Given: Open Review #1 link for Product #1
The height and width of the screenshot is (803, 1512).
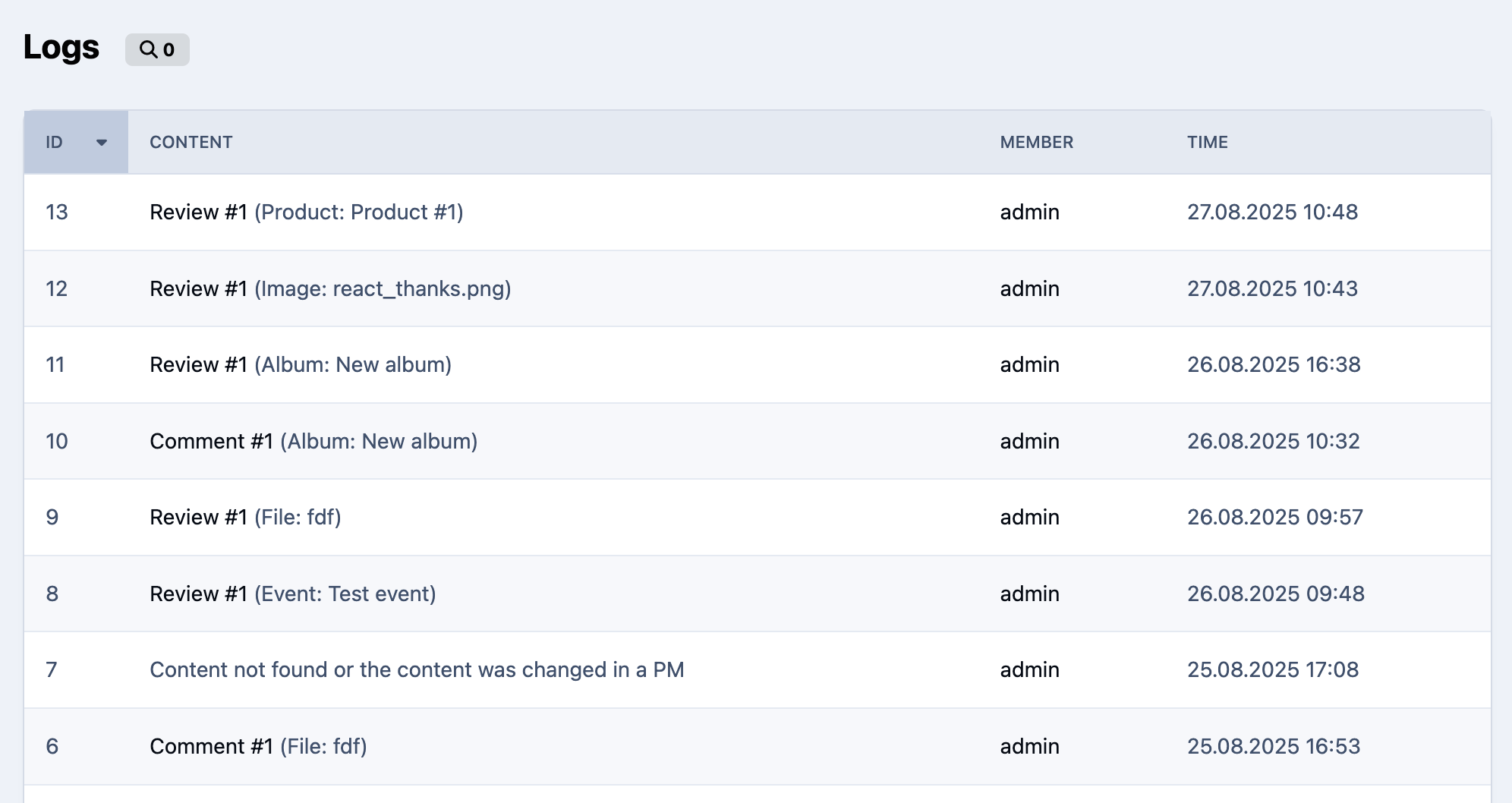Looking at the screenshot, I should 198,213.
